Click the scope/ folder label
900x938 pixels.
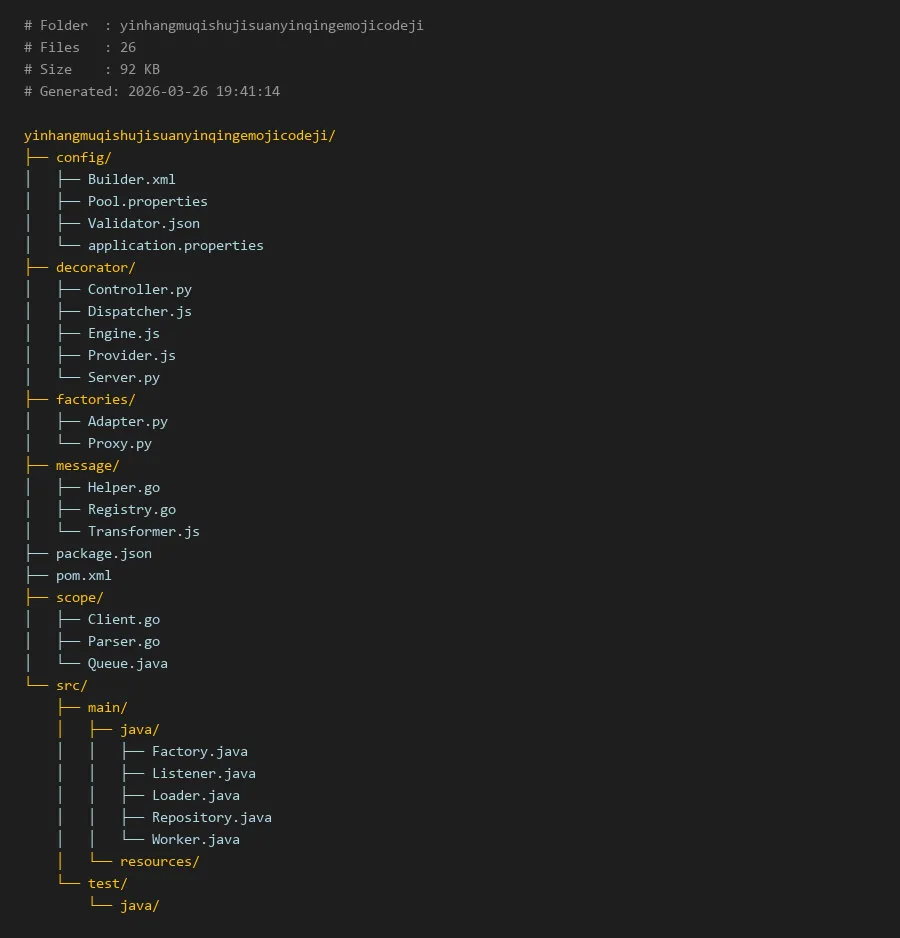(x=79, y=597)
